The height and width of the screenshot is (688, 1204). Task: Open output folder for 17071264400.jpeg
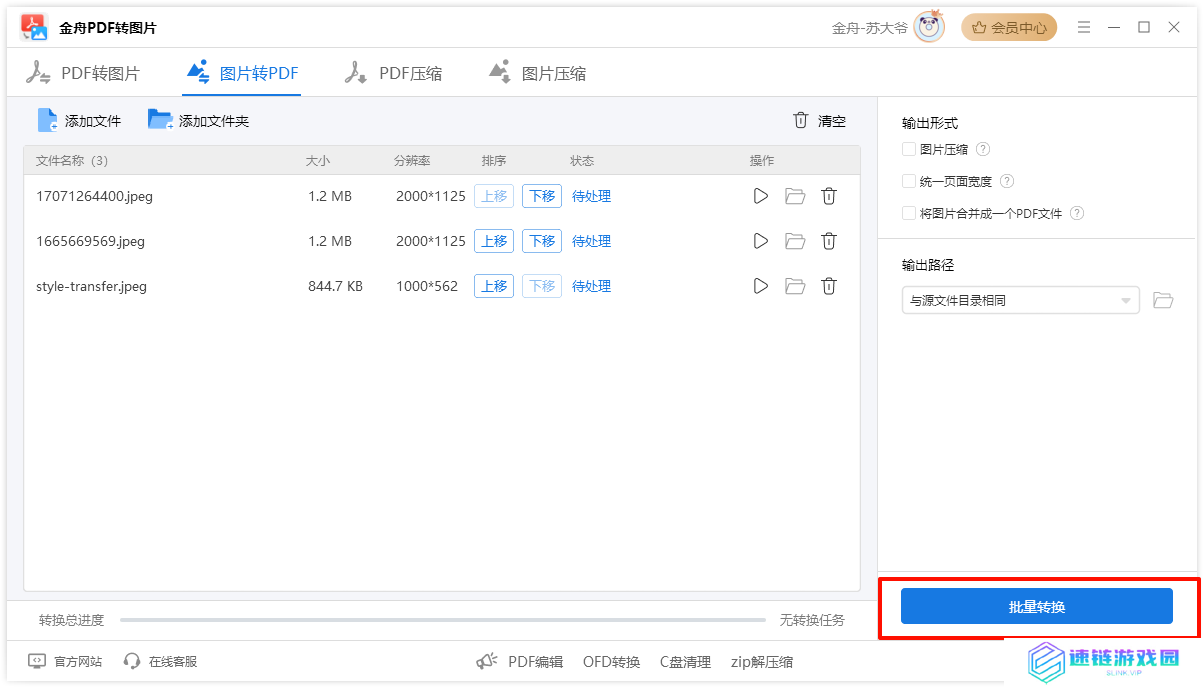795,196
